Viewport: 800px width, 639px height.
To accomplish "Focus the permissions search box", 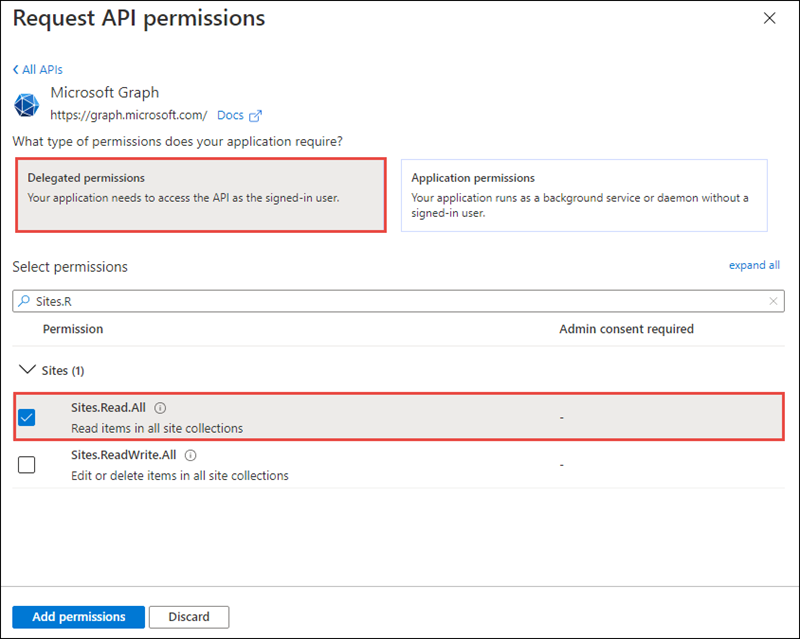I will [398, 301].
